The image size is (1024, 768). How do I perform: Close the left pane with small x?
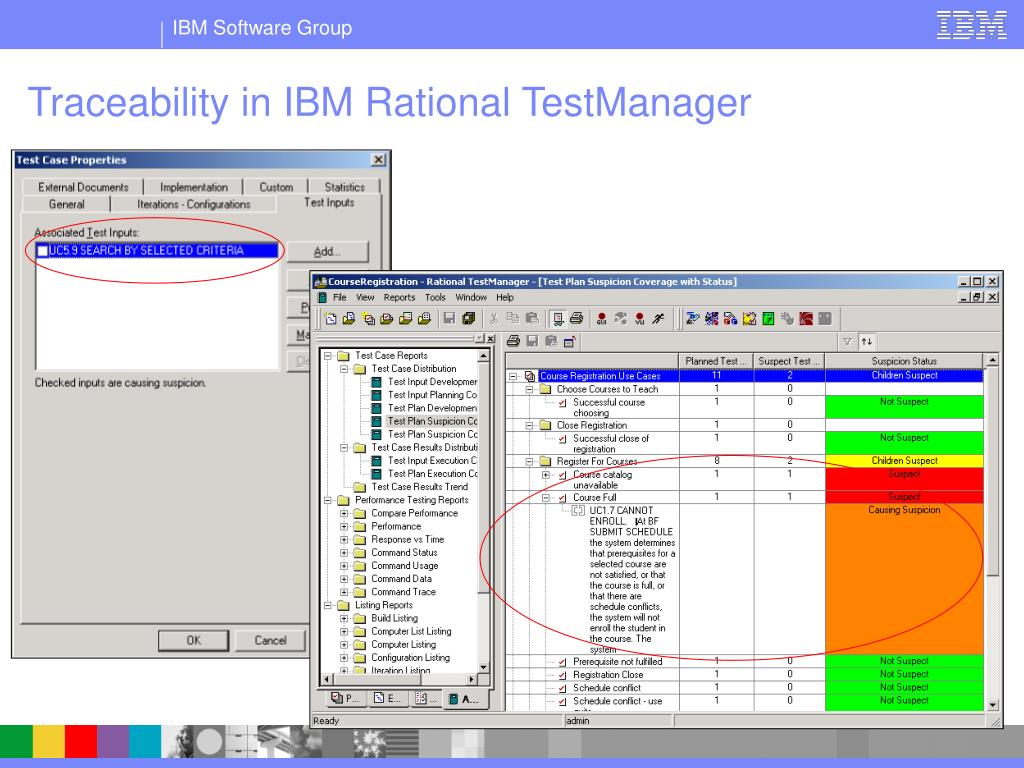490,338
